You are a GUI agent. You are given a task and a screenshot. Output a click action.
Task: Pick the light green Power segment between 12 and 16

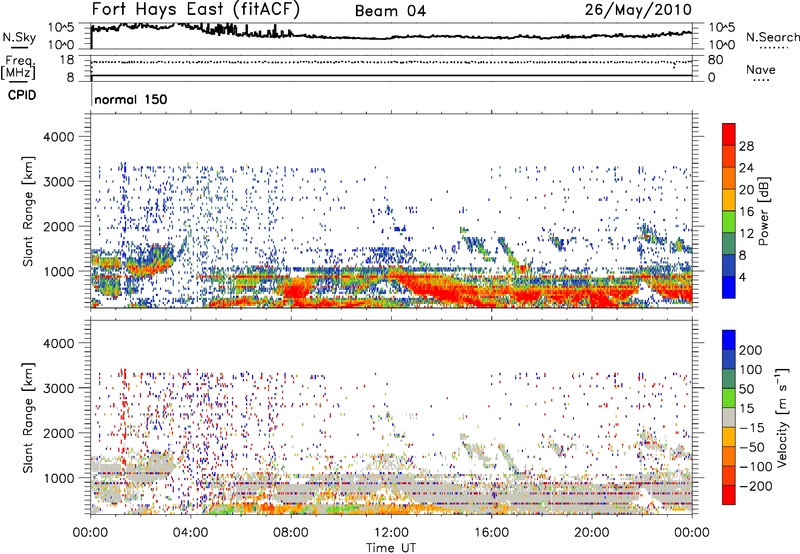729,222
